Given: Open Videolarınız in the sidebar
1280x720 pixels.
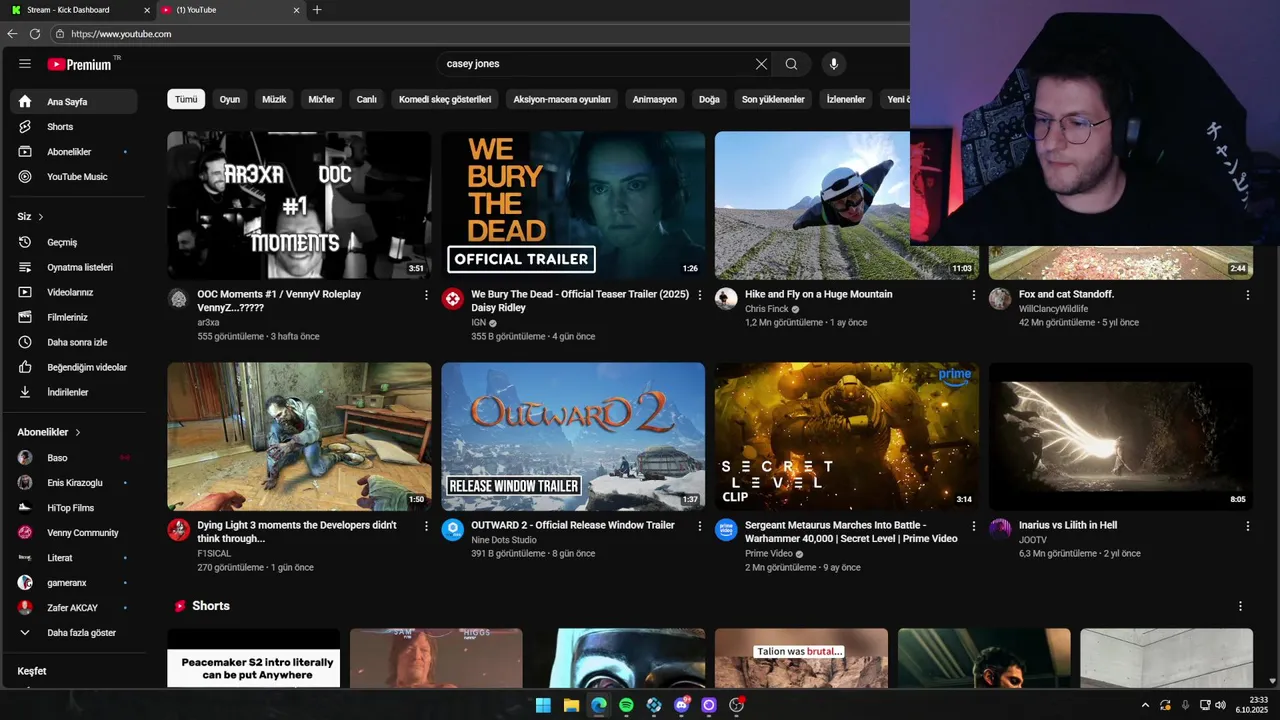Looking at the screenshot, I should coord(74,292).
